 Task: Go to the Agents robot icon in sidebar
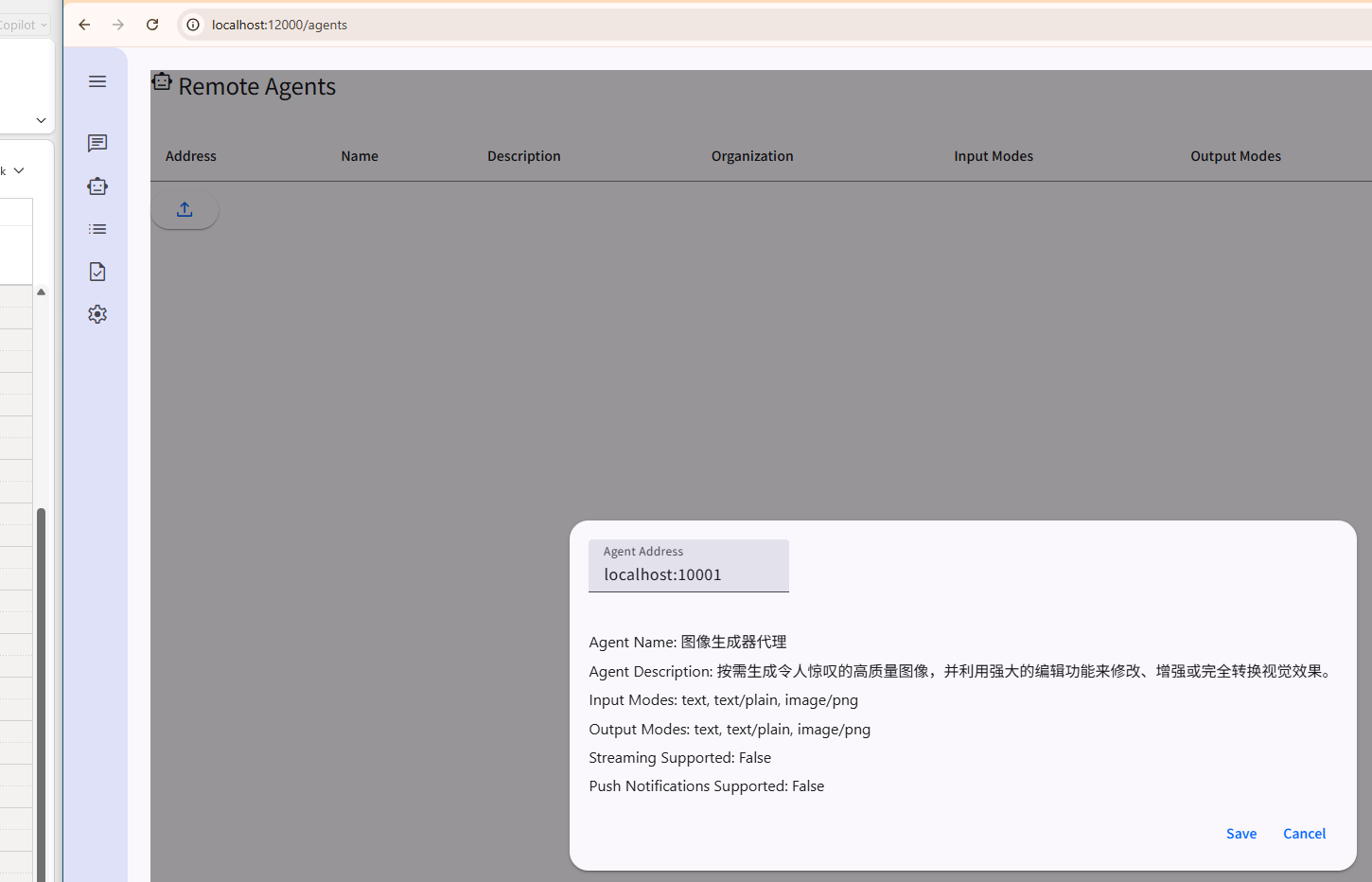(97, 186)
